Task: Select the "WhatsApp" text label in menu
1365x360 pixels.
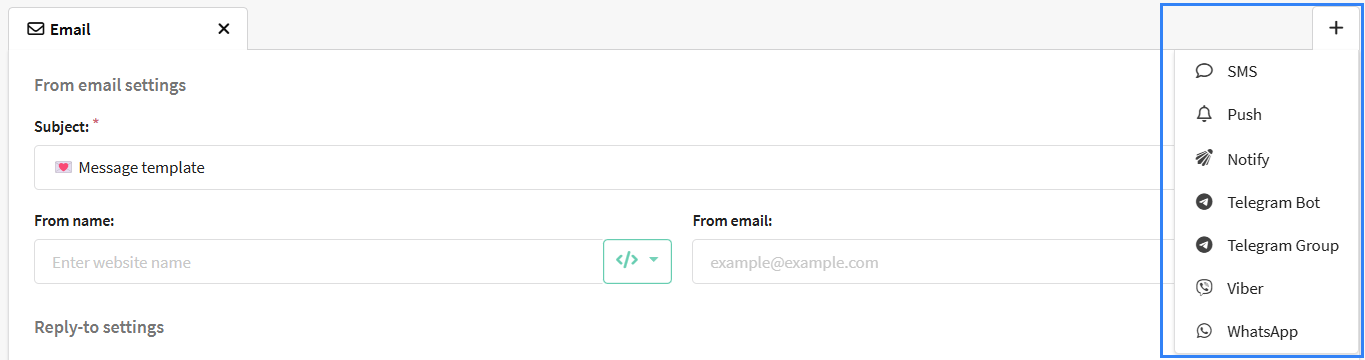Action: point(1262,331)
